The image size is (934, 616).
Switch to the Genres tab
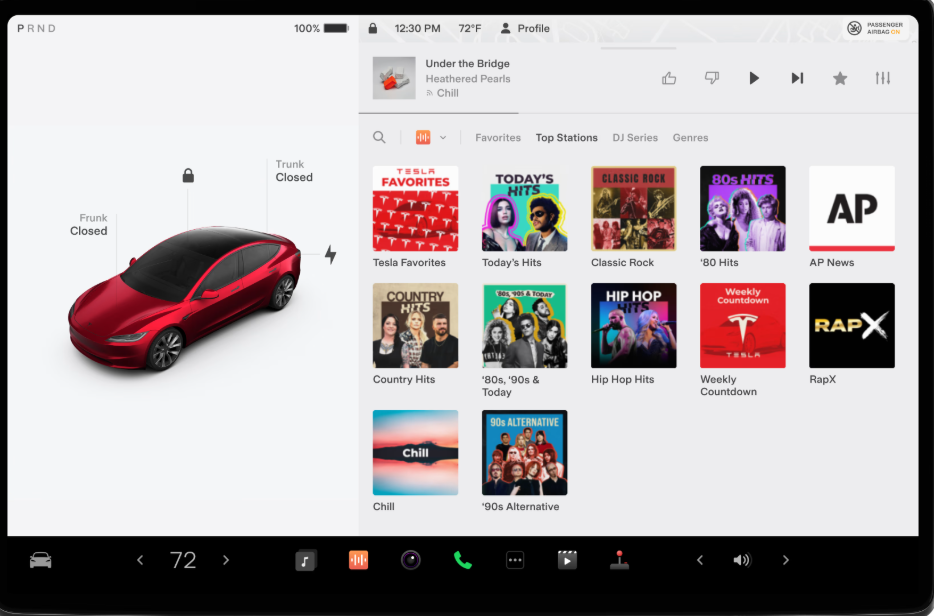click(690, 137)
